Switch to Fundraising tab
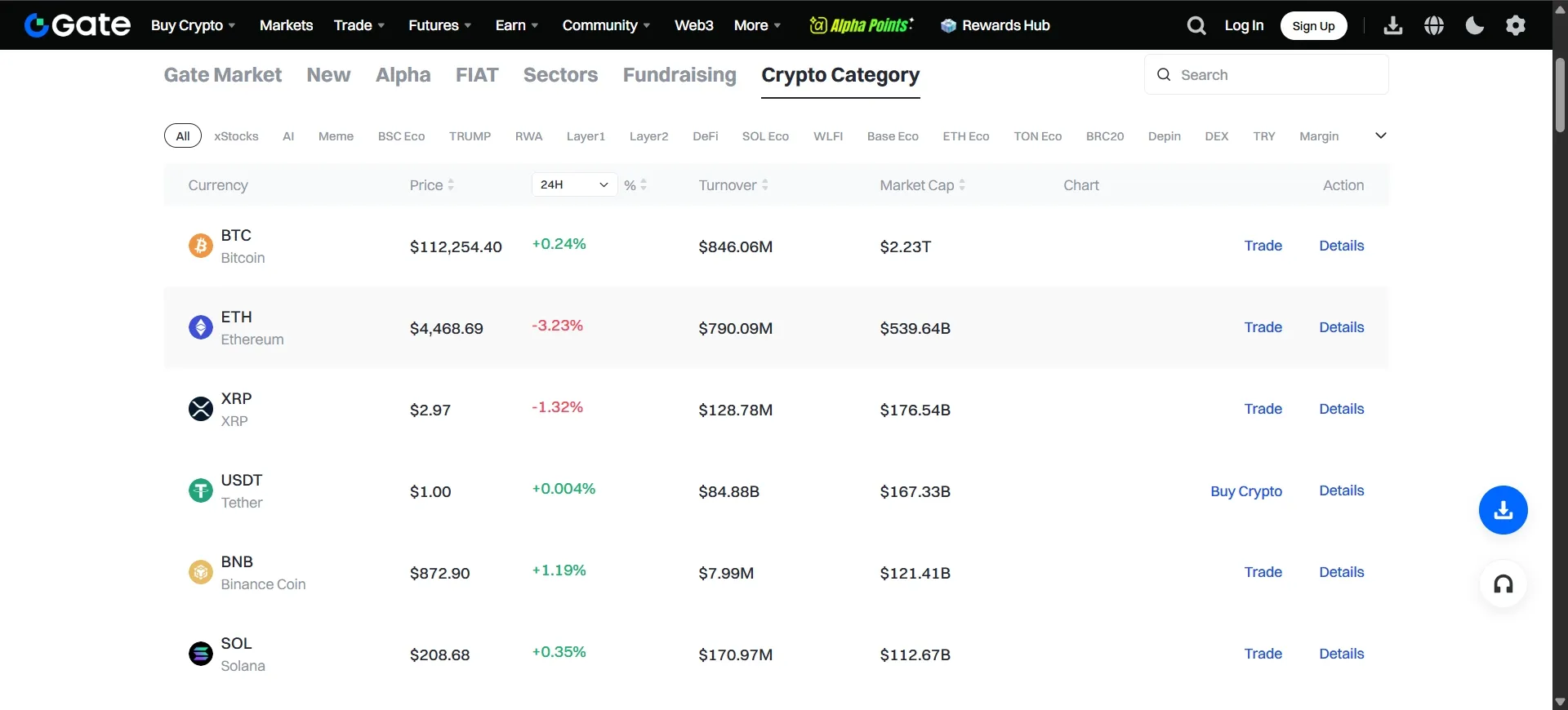The width and height of the screenshot is (1568, 710). coord(679,75)
